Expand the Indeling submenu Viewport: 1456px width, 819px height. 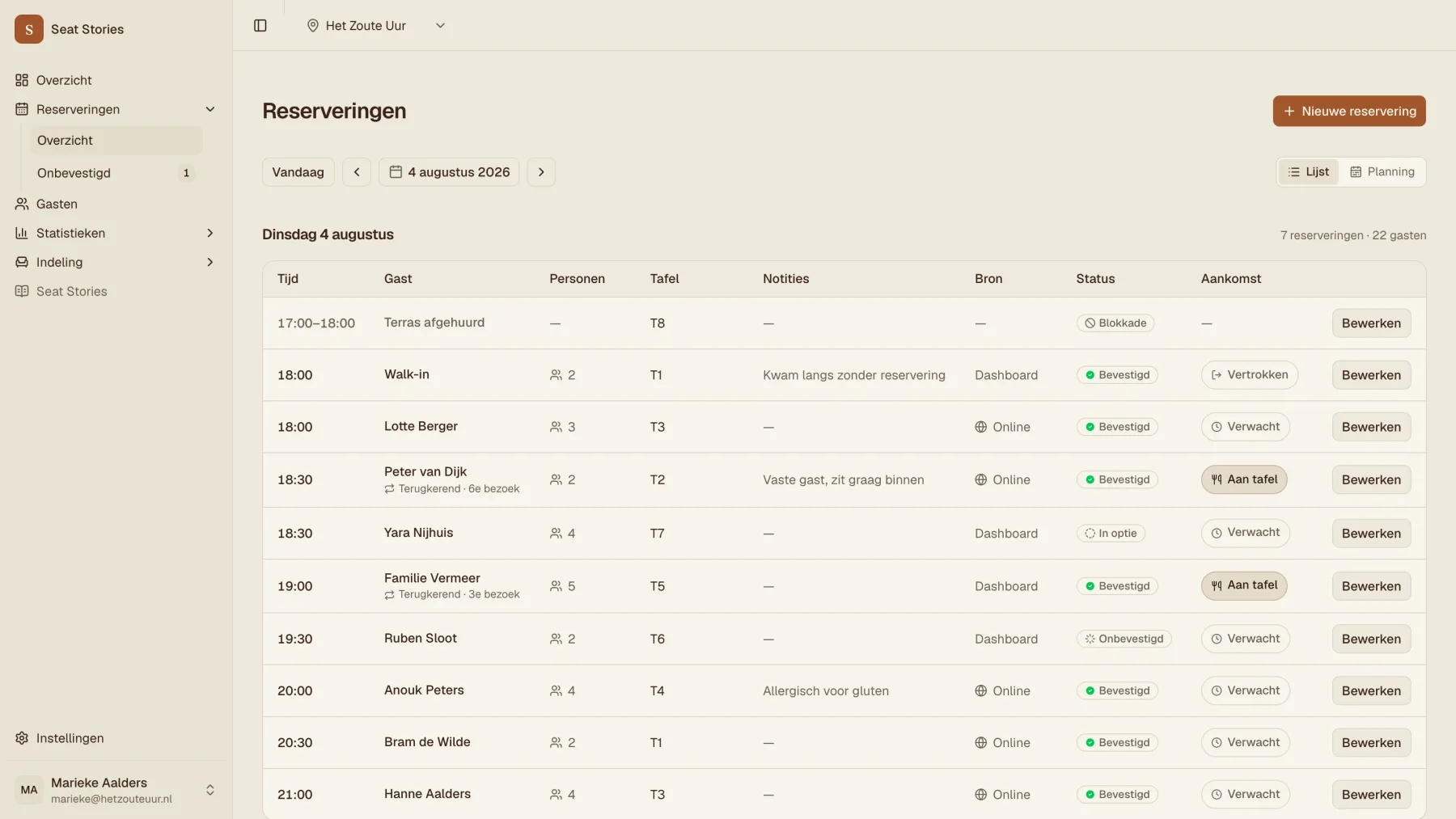click(210, 262)
